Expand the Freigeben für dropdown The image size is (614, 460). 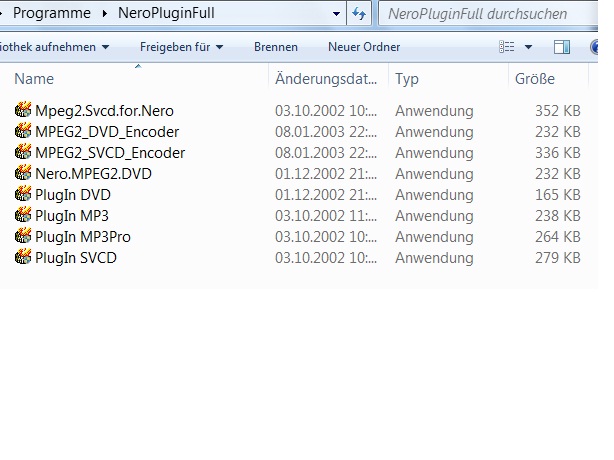(219, 47)
